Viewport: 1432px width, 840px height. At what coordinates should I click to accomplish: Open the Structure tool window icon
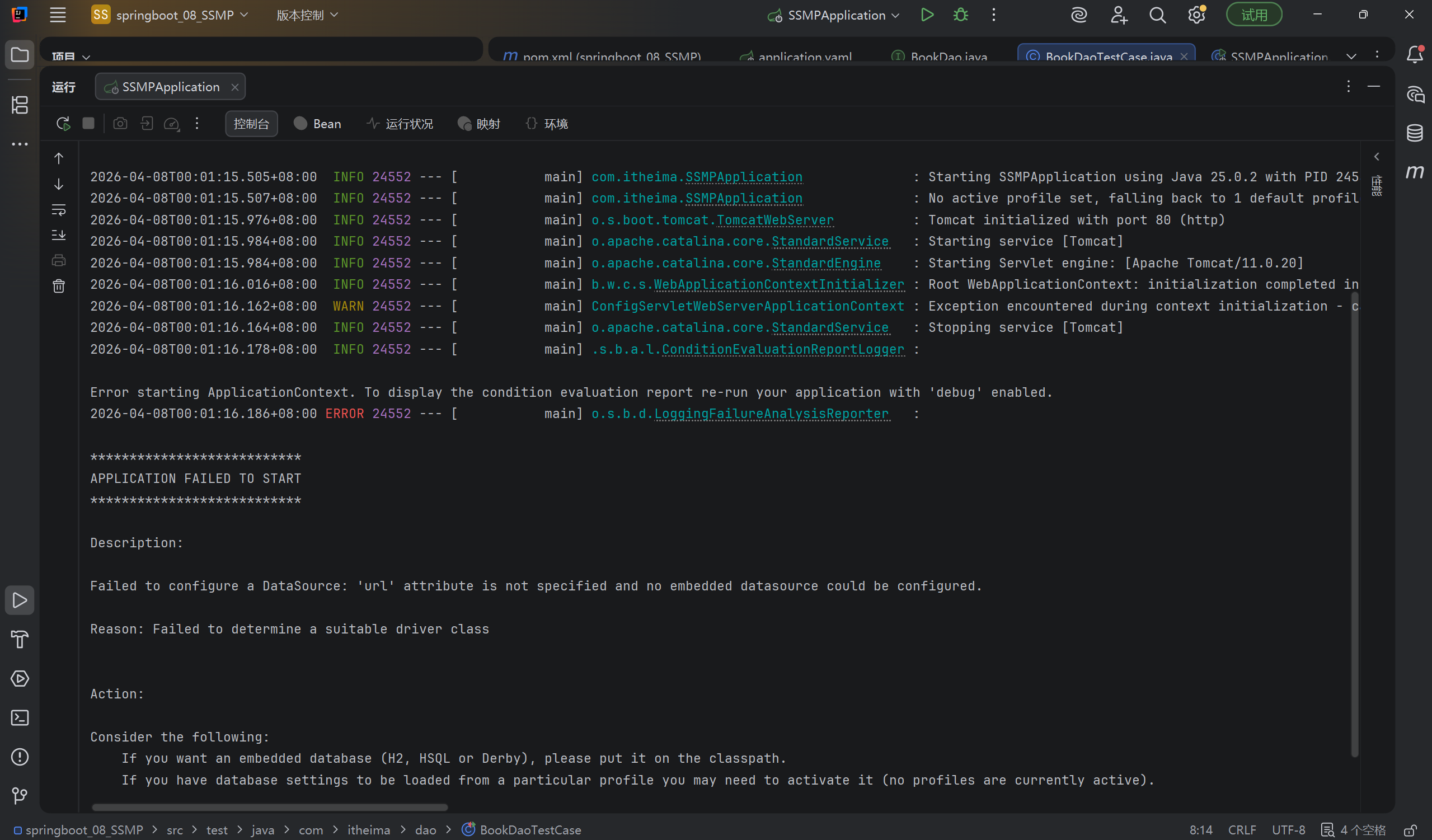pyautogui.click(x=20, y=105)
